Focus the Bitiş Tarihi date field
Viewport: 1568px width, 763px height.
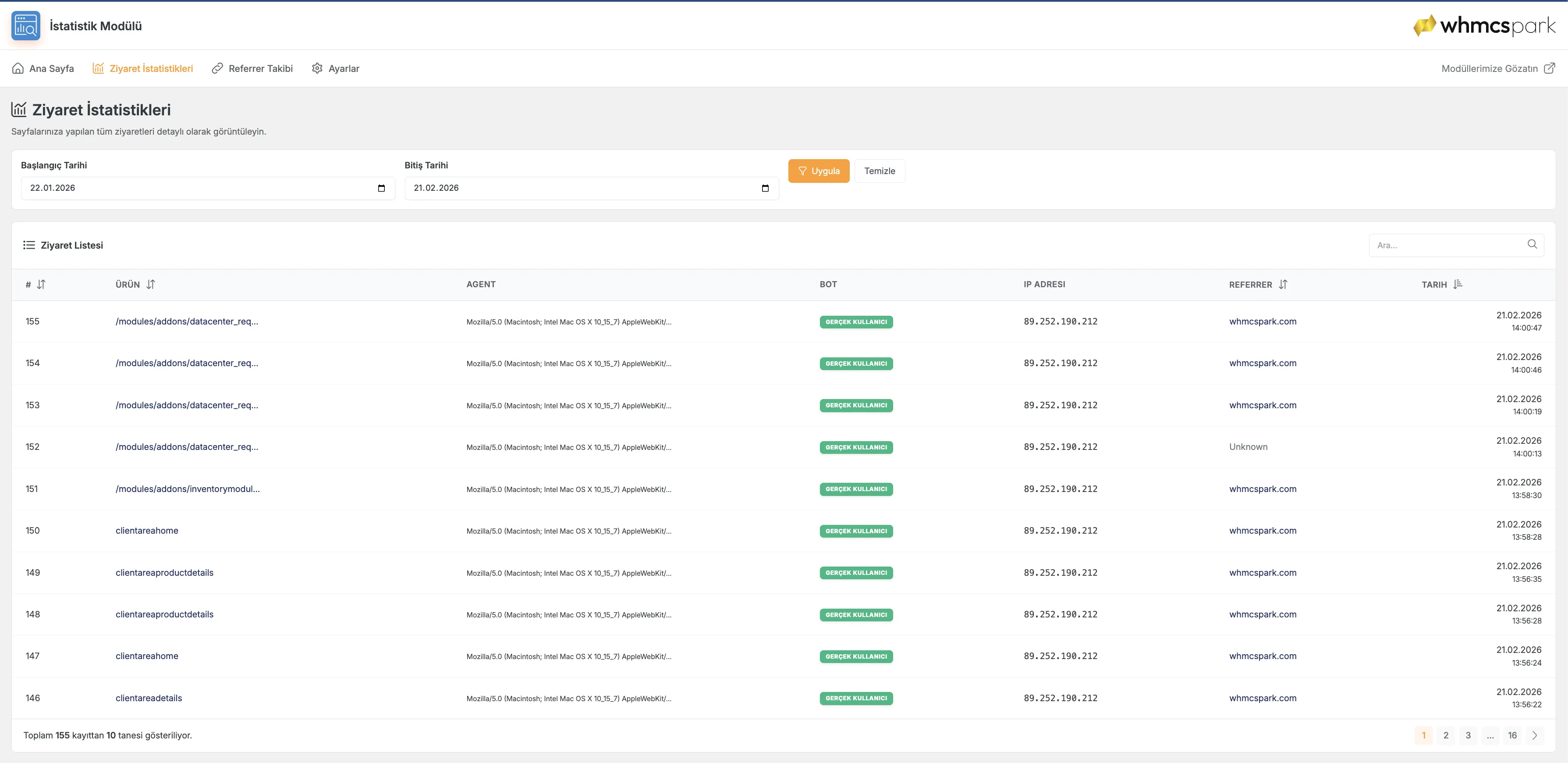click(x=591, y=188)
